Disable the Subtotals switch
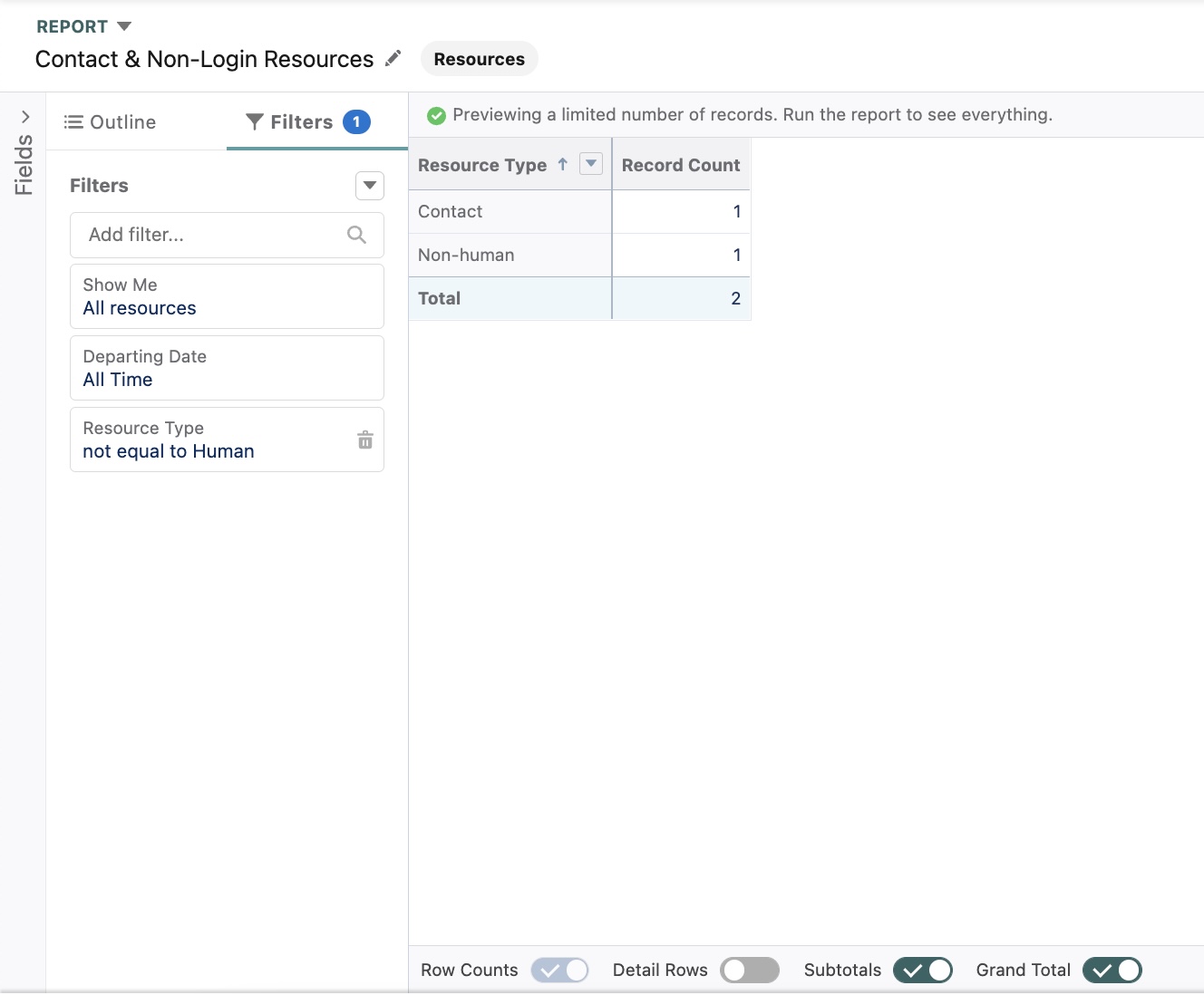Screen dimensions: 1204x995 pyautogui.click(x=923, y=971)
